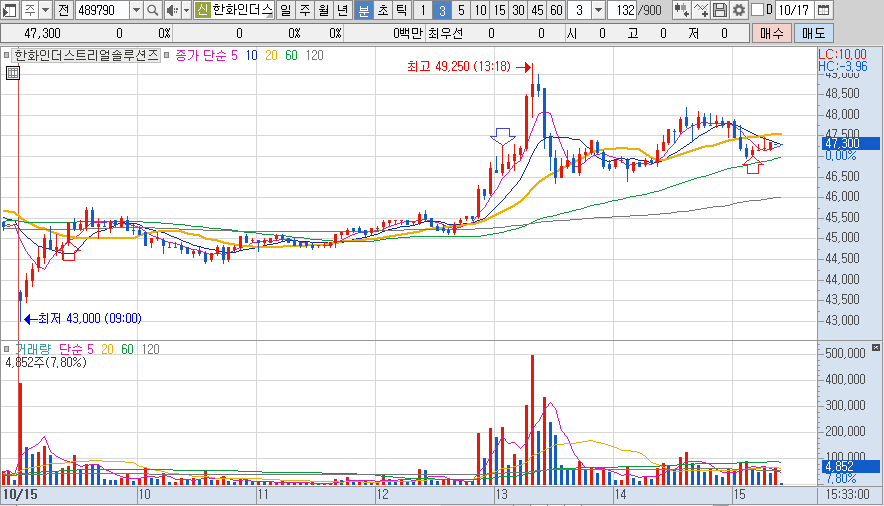Click the 매수 buy button
The width and height of the screenshot is (884, 506).
[x=772, y=33]
